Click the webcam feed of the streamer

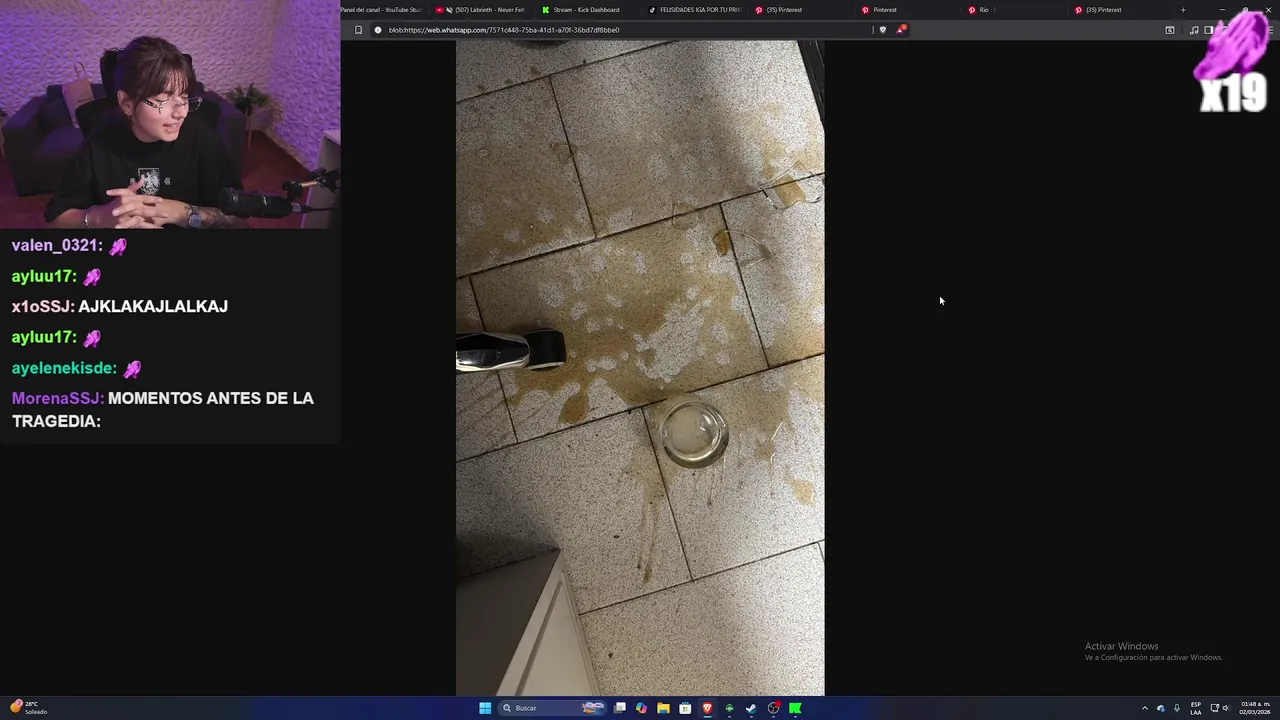tap(170, 114)
